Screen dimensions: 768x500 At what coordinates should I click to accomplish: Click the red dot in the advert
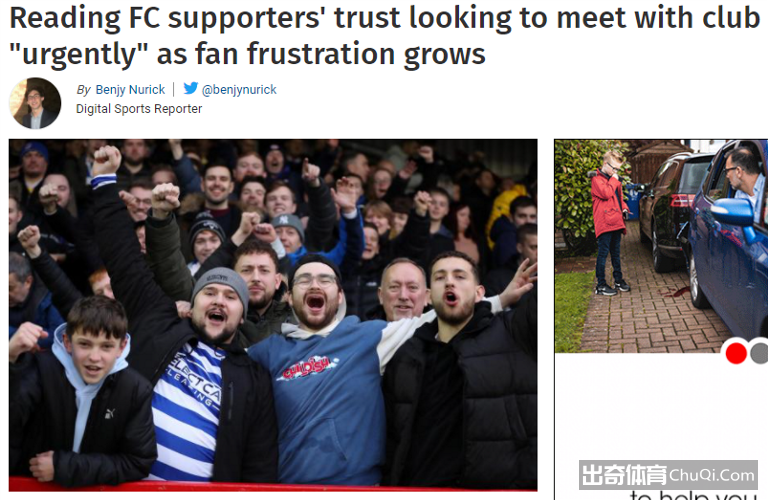(736, 353)
